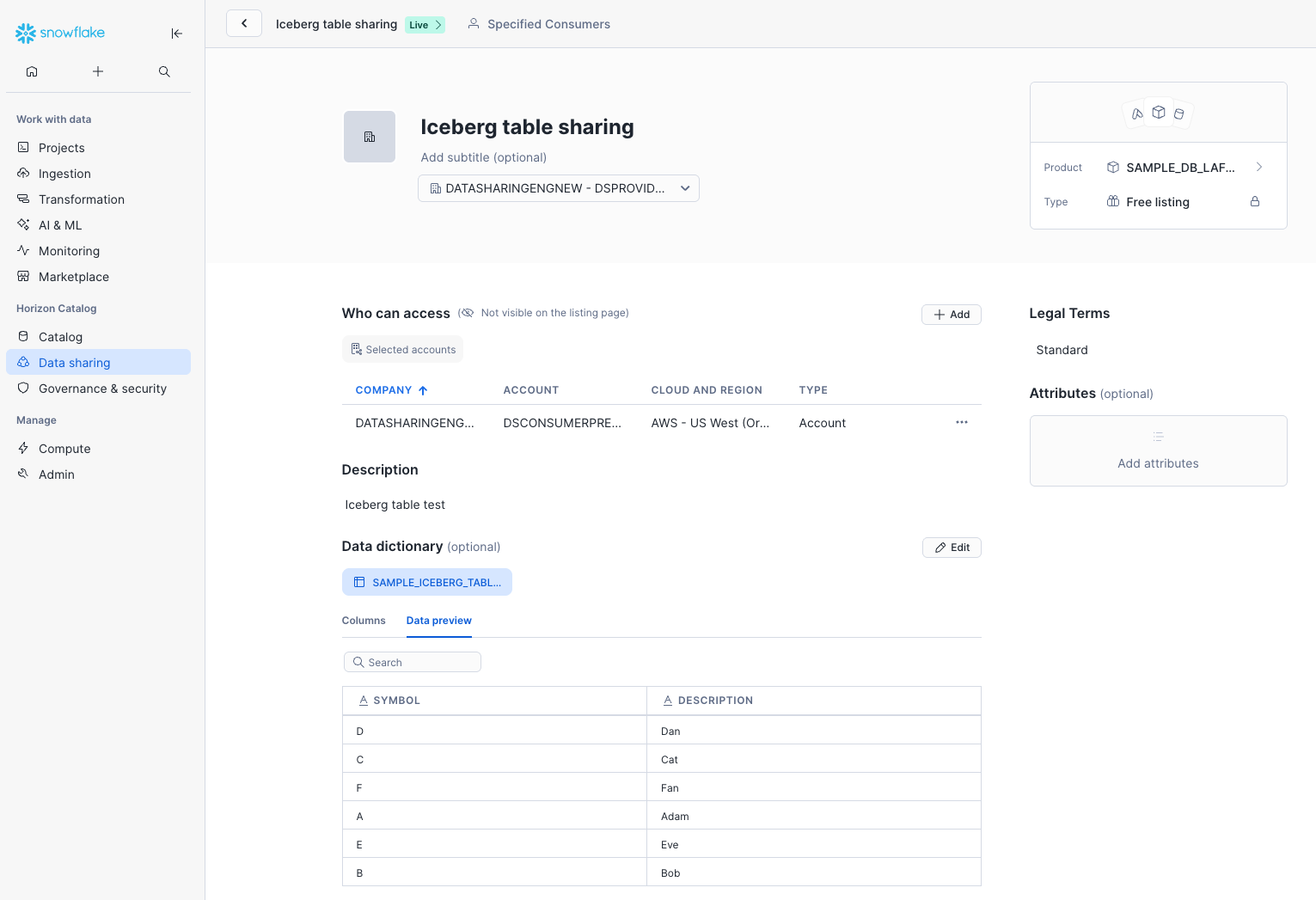Expand the Product SAMPLE_DB_LAF row
Viewport: 1316px width, 900px height.
[1259, 167]
